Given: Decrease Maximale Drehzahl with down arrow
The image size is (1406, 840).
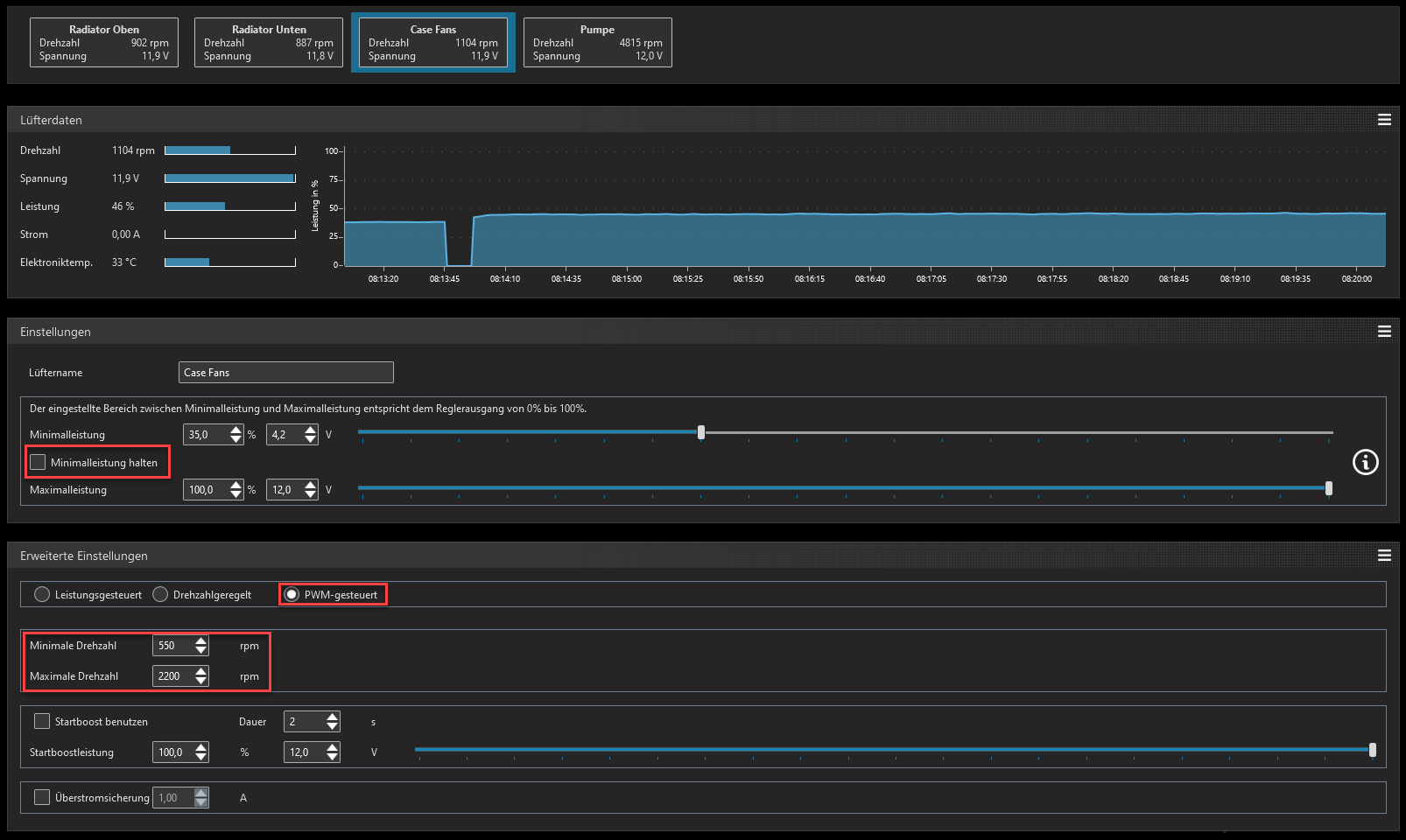Looking at the screenshot, I should pos(201,681).
